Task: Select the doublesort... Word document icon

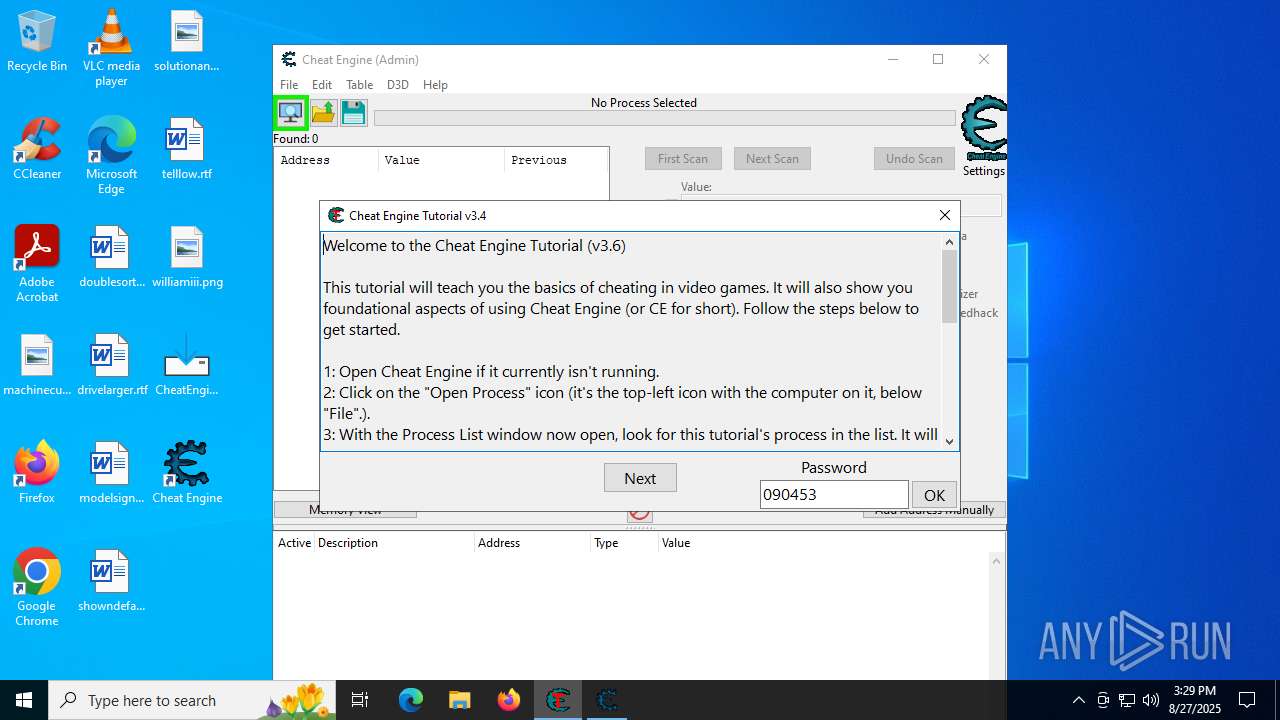Action: [111, 257]
